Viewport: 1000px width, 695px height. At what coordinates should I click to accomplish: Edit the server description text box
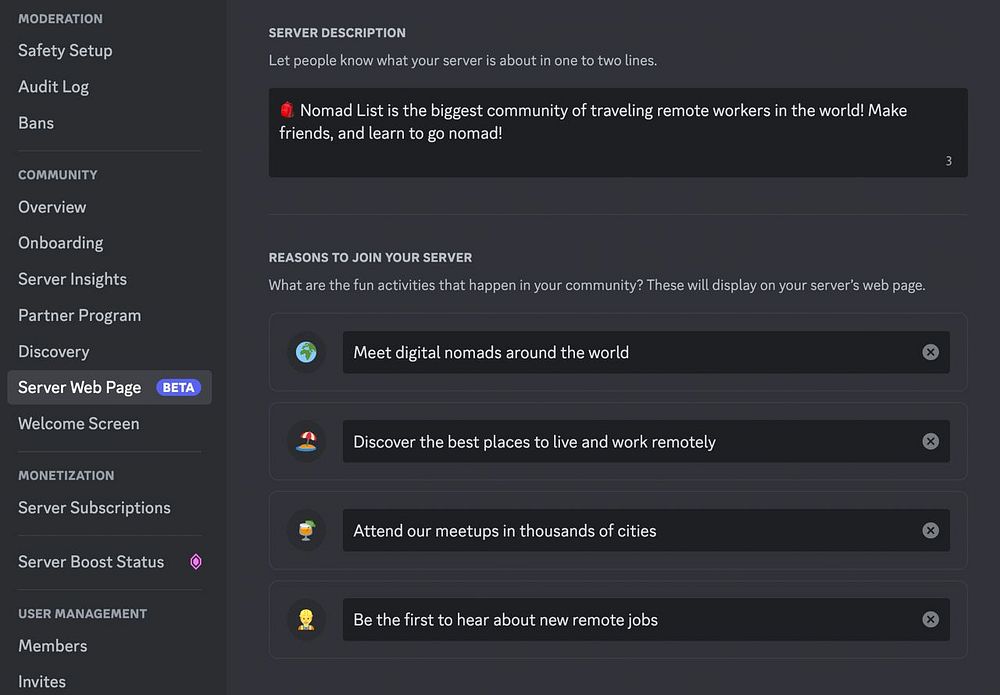tap(617, 132)
